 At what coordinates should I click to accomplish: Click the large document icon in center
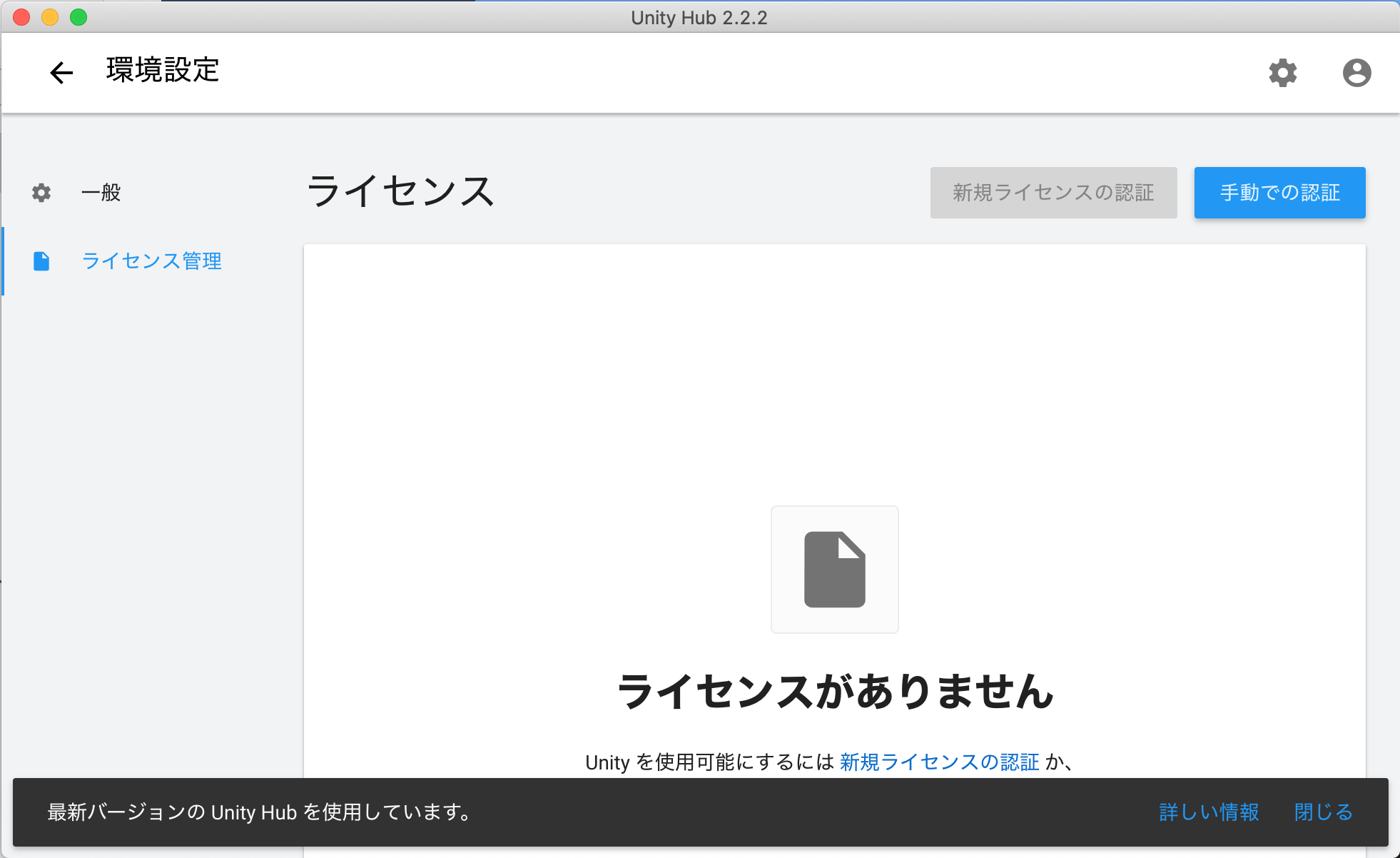pyautogui.click(x=834, y=569)
